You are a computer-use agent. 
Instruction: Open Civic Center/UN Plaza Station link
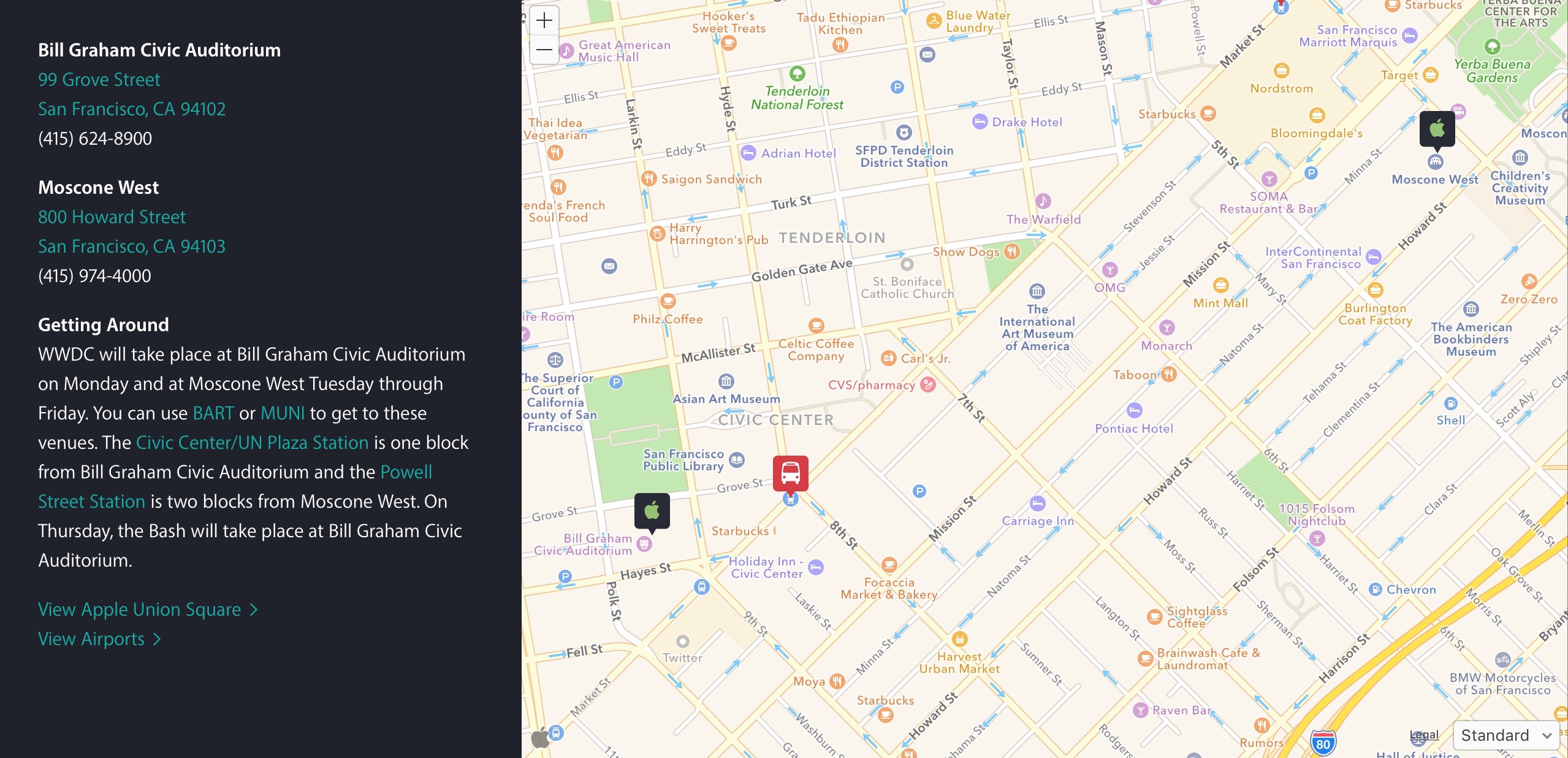click(253, 443)
